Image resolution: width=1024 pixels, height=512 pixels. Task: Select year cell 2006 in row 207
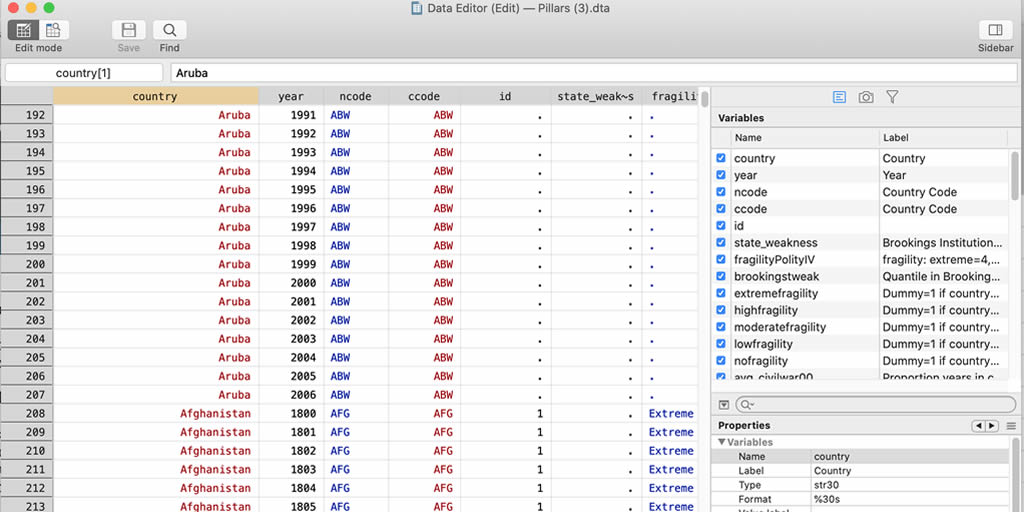click(291, 395)
